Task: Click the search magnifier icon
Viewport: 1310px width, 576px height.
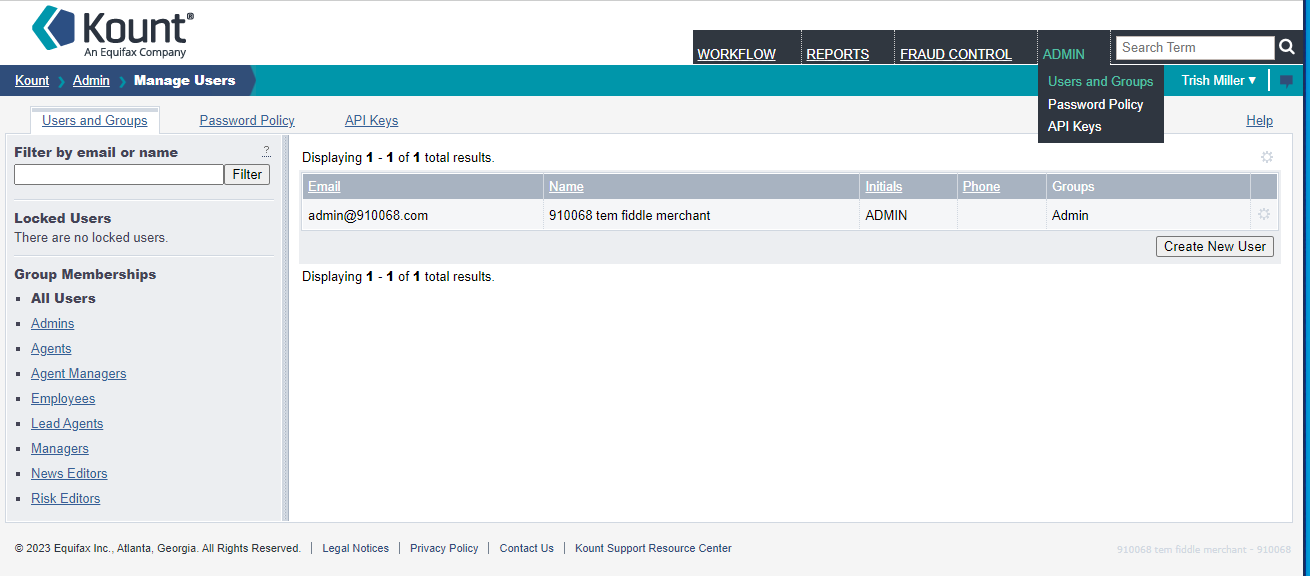Action: pyautogui.click(x=1287, y=47)
